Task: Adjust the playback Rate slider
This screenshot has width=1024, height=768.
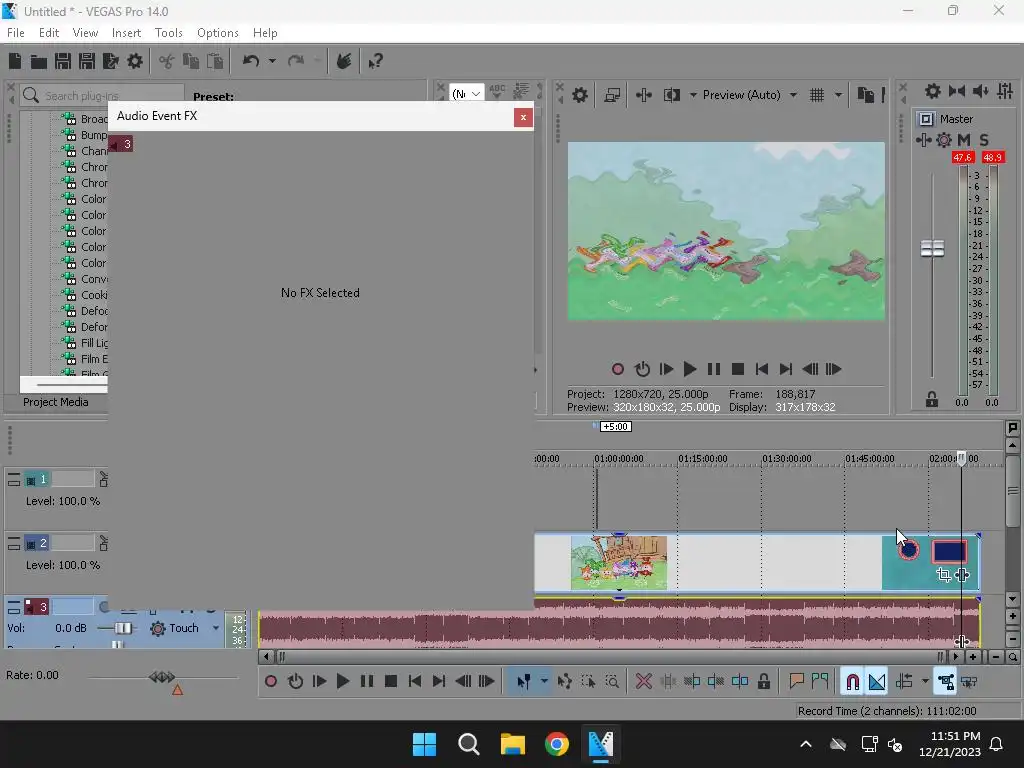Action: click(x=162, y=677)
